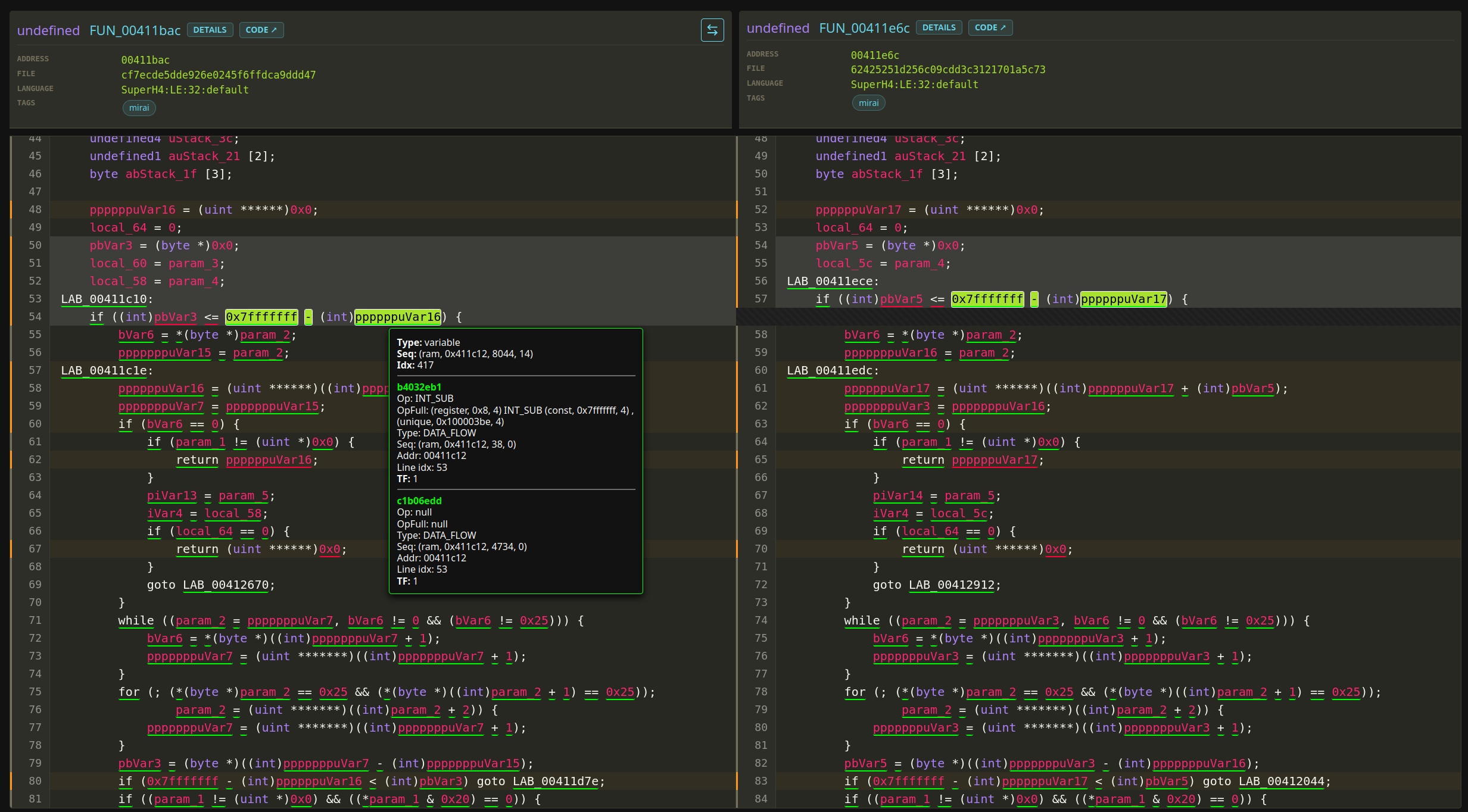Click the mirai tag in right panel
Screen dimensions: 1468x812
click(x=868, y=103)
